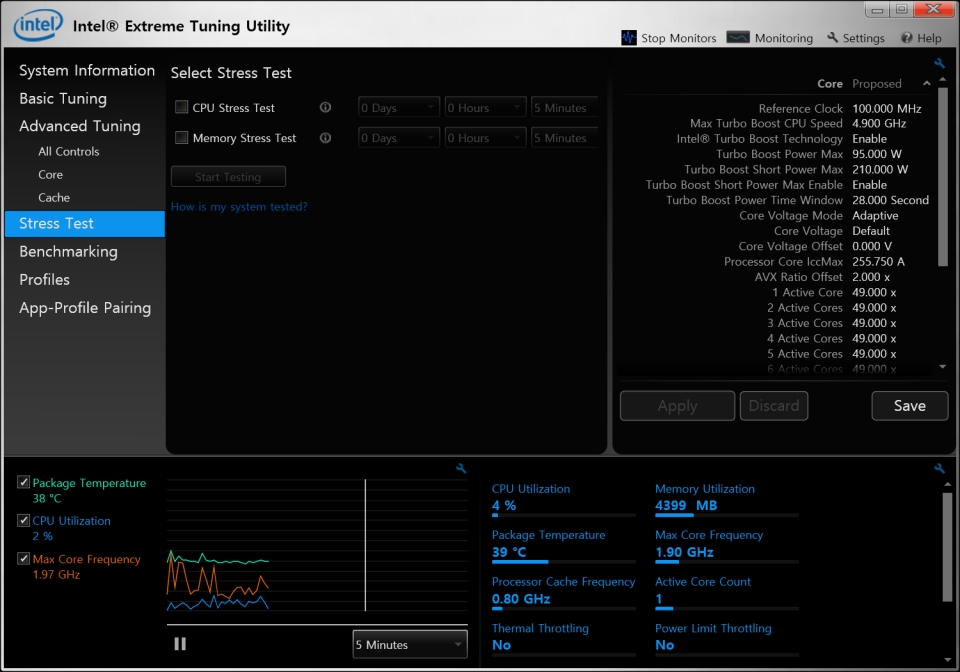Screen dimensions: 960x672
Task: Click the Save button
Action: coord(909,406)
